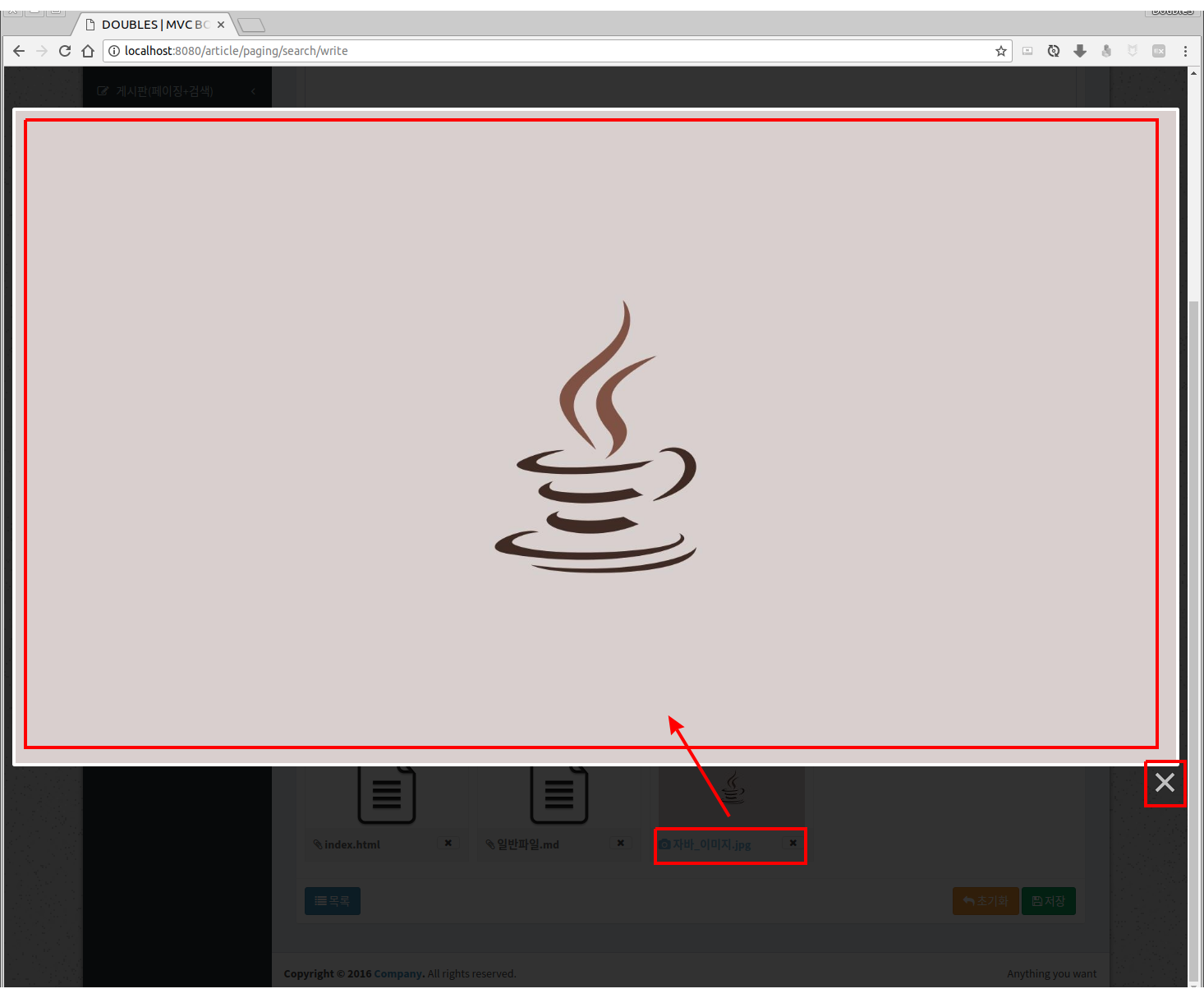This screenshot has width=1204, height=998.
Task: Reload the current page
Action: tap(65, 51)
